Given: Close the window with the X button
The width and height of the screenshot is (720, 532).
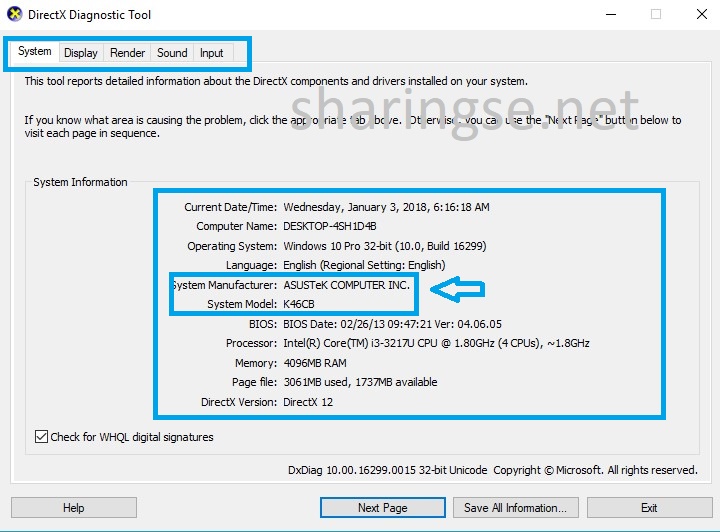Looking at the screenshot, I should (x=702, y=14).
